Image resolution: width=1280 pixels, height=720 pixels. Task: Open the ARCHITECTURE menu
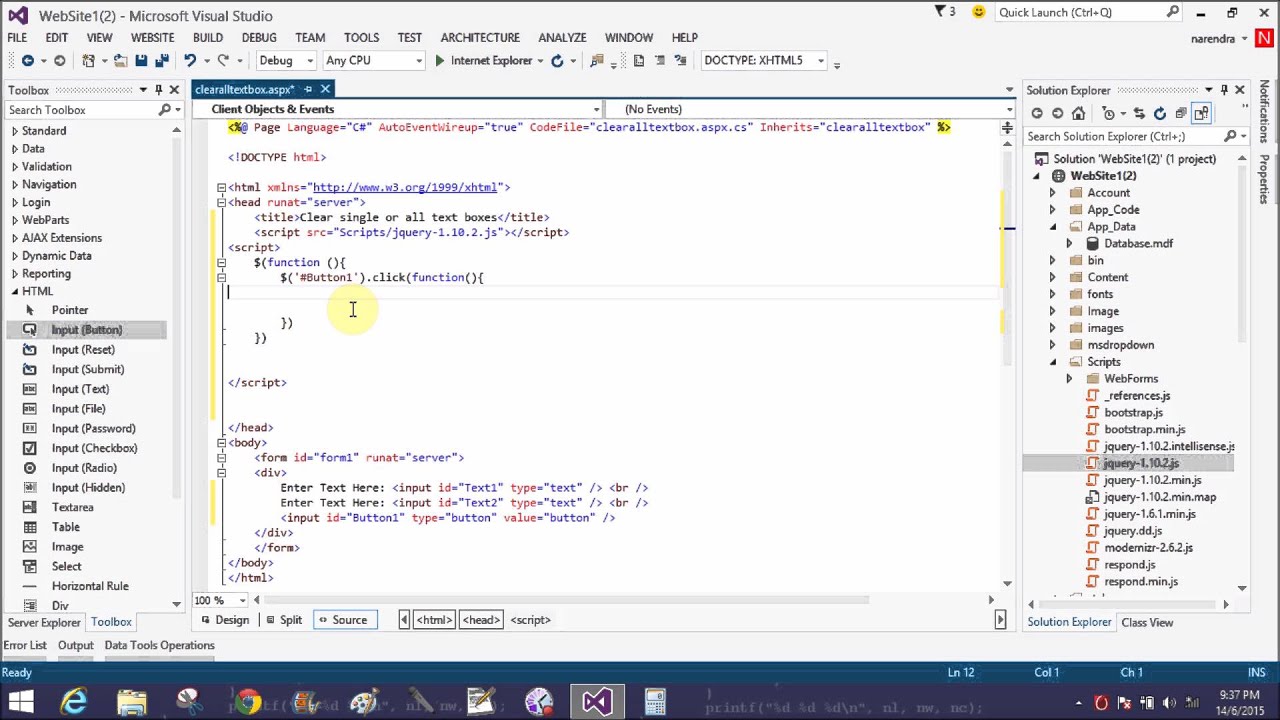coord(480,37)
